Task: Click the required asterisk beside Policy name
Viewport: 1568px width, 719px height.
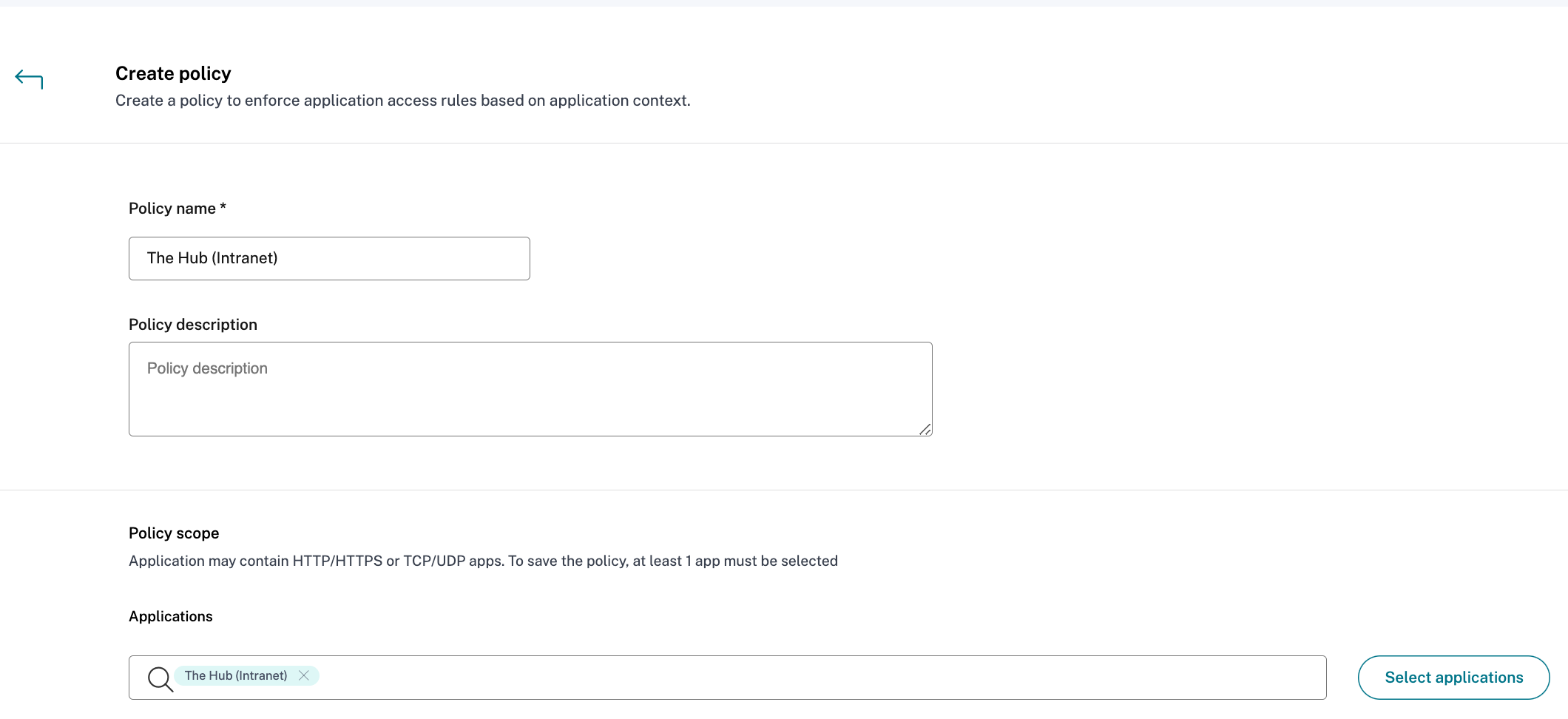Action: tap(223, 207)
